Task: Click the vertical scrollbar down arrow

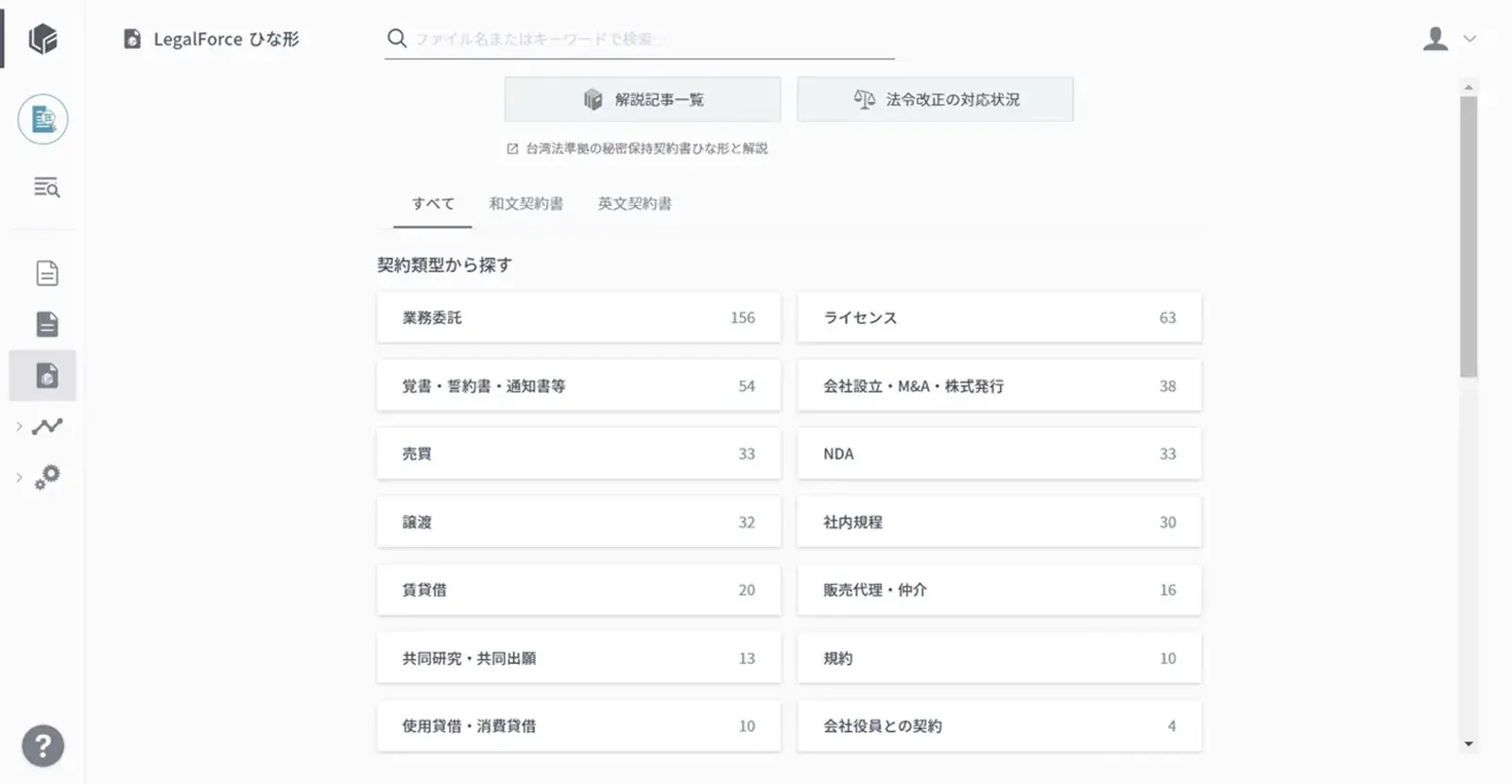Action: [1468, 744]
